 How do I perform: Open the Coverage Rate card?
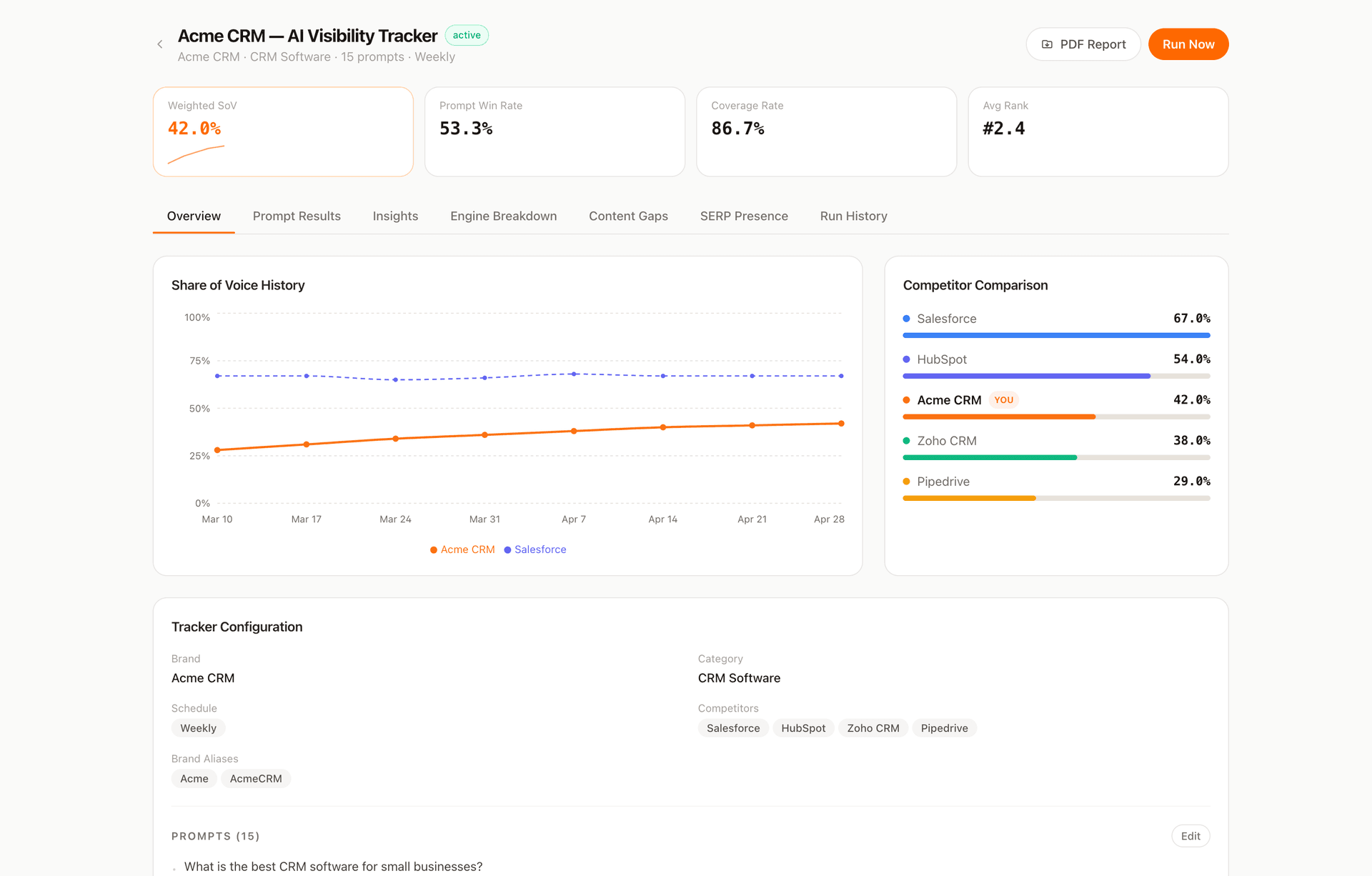pos(826,131)
